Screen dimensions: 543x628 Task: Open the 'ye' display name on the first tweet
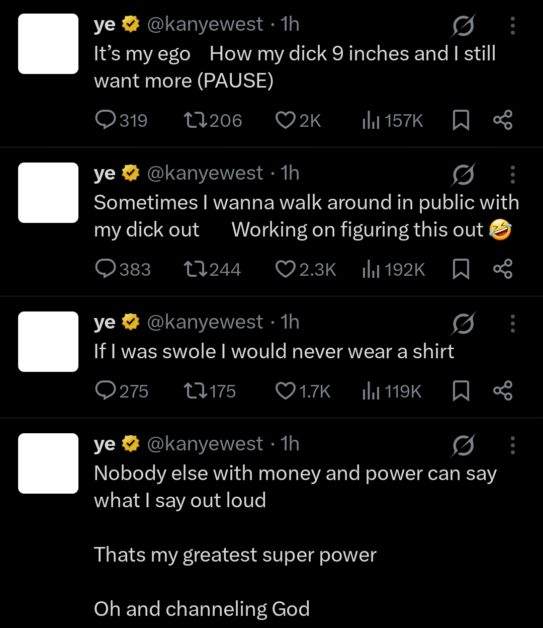105,24
